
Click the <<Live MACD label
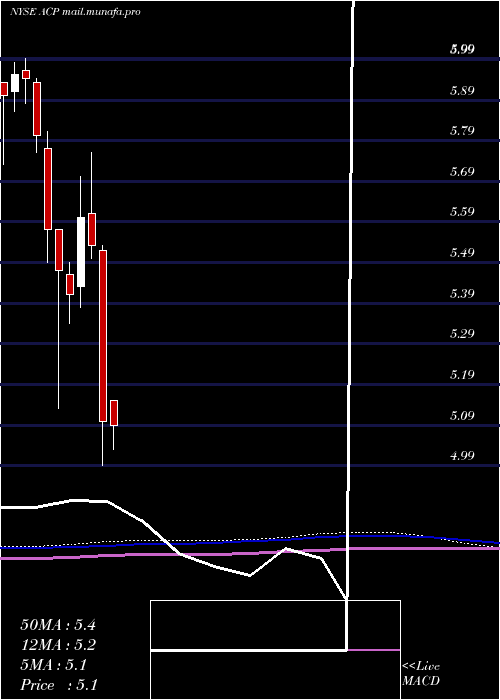click(x=421, y=674)
